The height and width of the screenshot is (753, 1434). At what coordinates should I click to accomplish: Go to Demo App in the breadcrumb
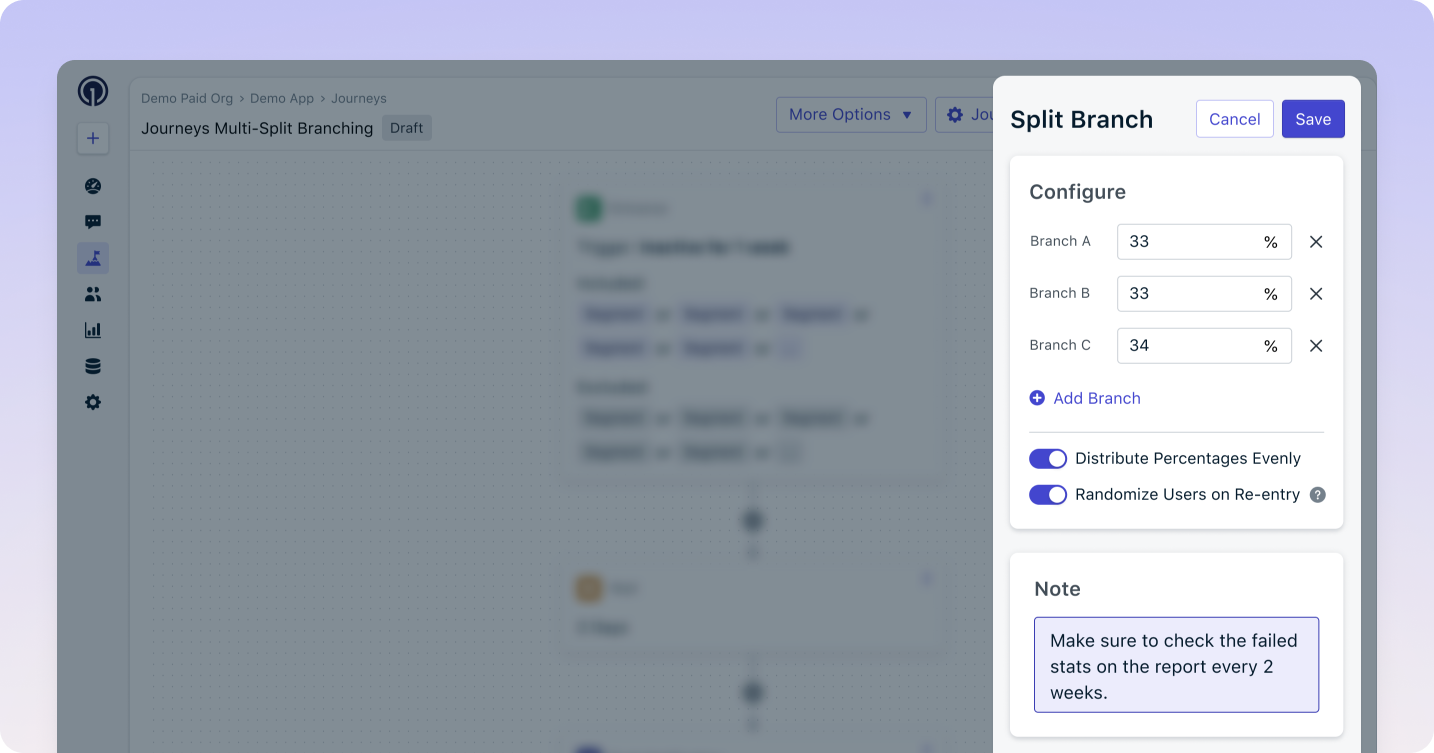click(281, 99)
